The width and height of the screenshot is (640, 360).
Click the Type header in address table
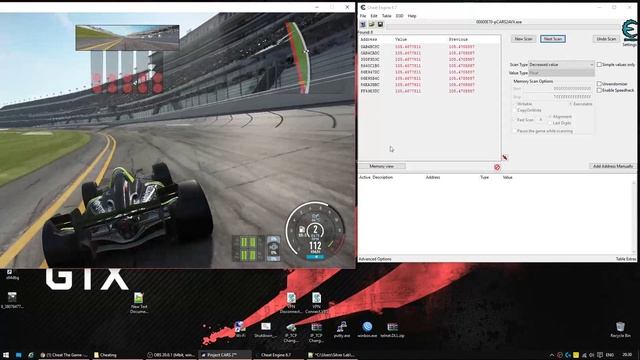coord(484,178)
